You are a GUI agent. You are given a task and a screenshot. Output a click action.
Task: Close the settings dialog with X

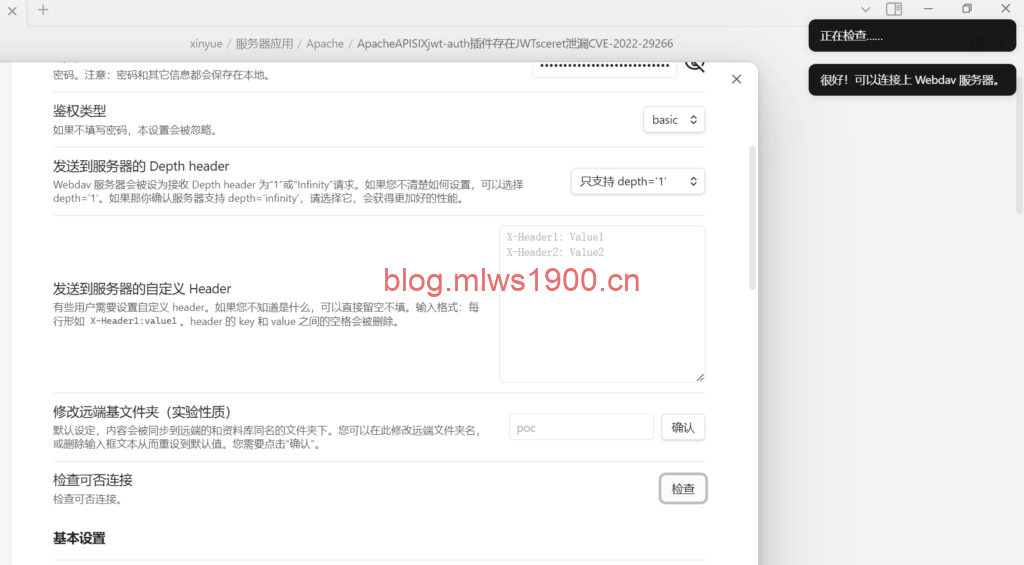coord(737,79)
